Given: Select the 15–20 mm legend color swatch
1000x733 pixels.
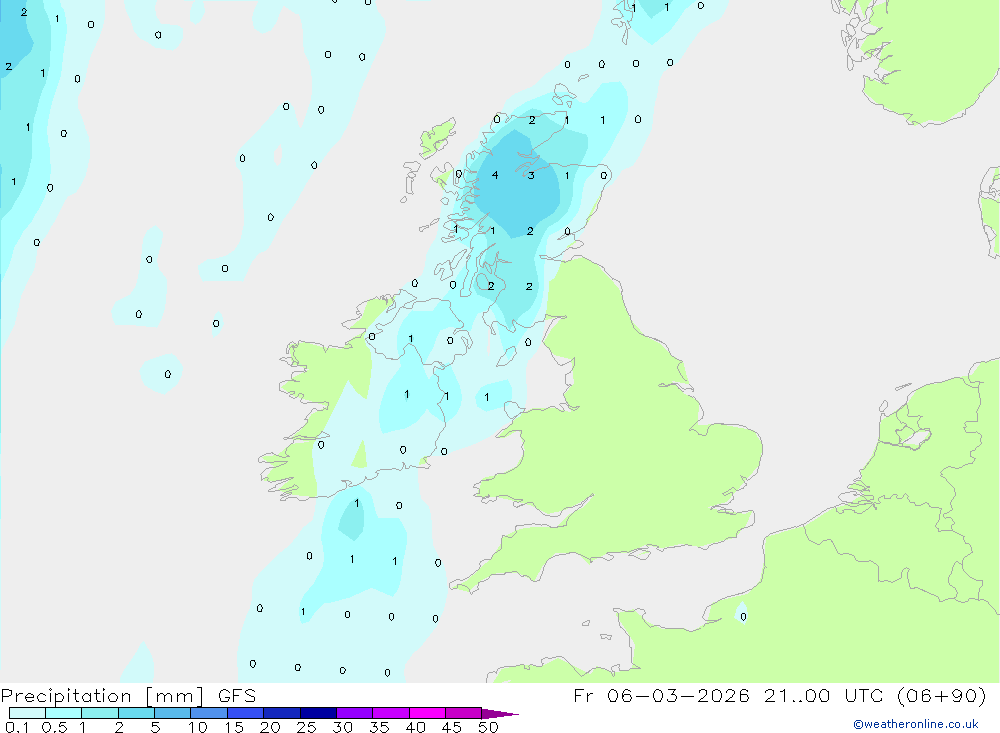Looking at the screenshot, I should [x=246, y=713].
